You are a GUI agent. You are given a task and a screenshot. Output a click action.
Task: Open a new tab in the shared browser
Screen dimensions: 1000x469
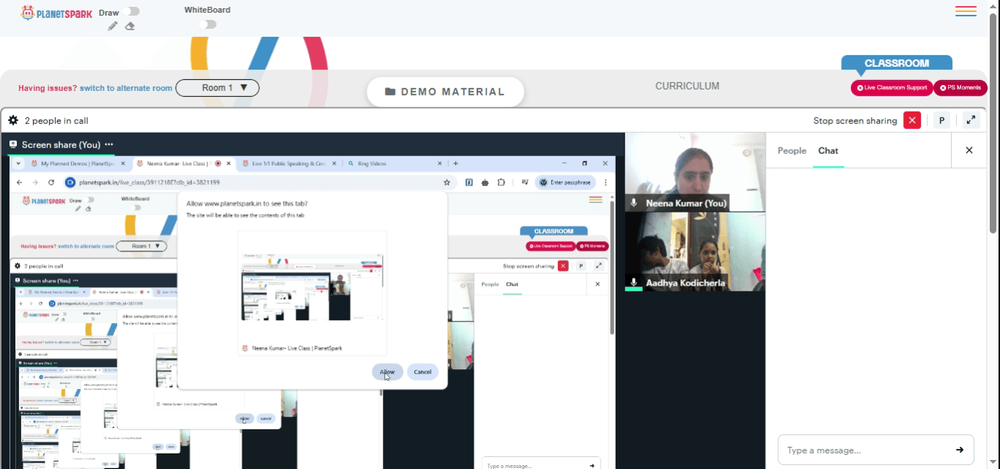[x=455, y=163]
